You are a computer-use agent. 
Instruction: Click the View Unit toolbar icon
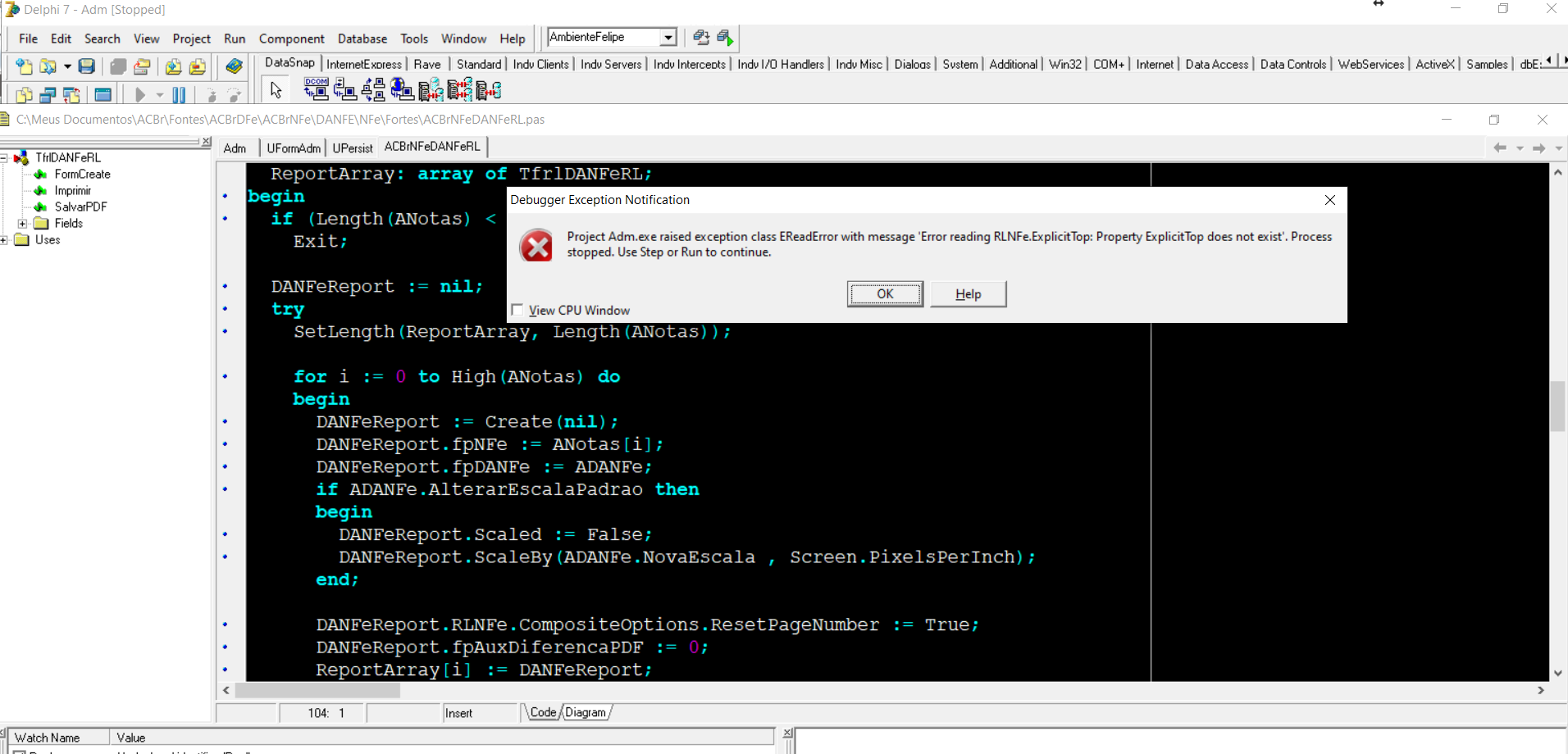click(24, 94)
